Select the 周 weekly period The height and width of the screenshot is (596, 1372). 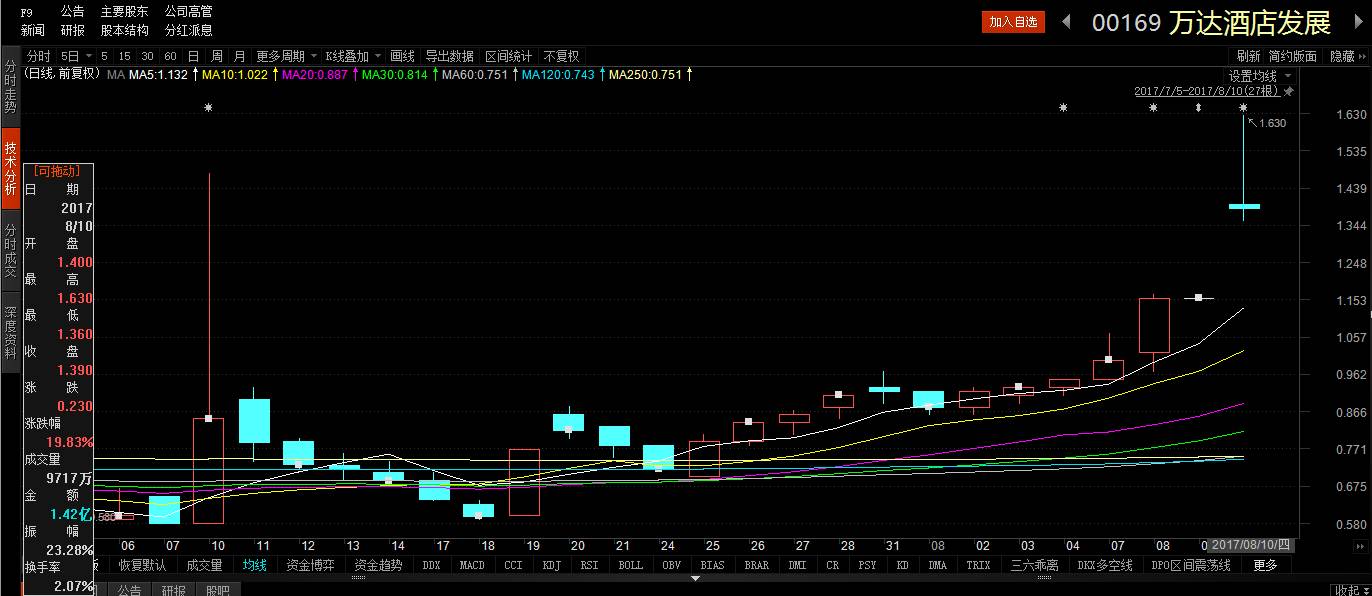click(217, 56)
